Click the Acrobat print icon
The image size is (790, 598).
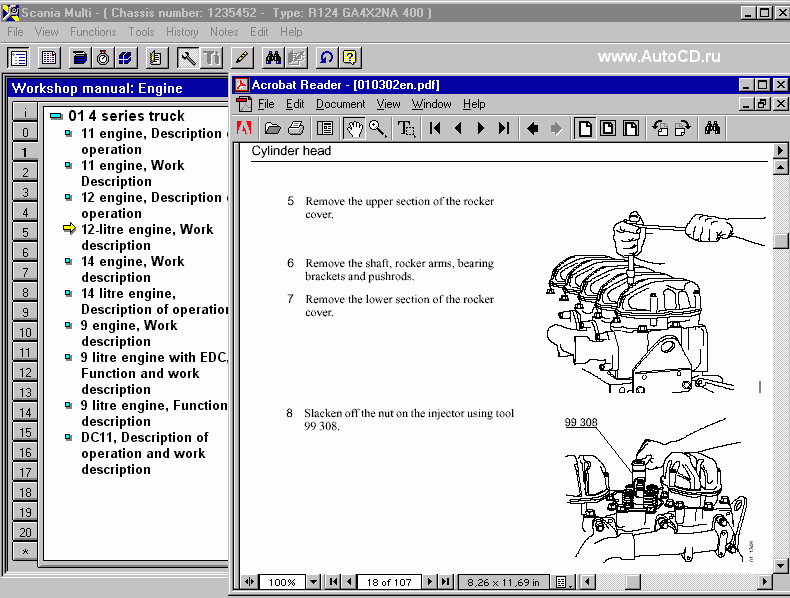pos(296,128)
